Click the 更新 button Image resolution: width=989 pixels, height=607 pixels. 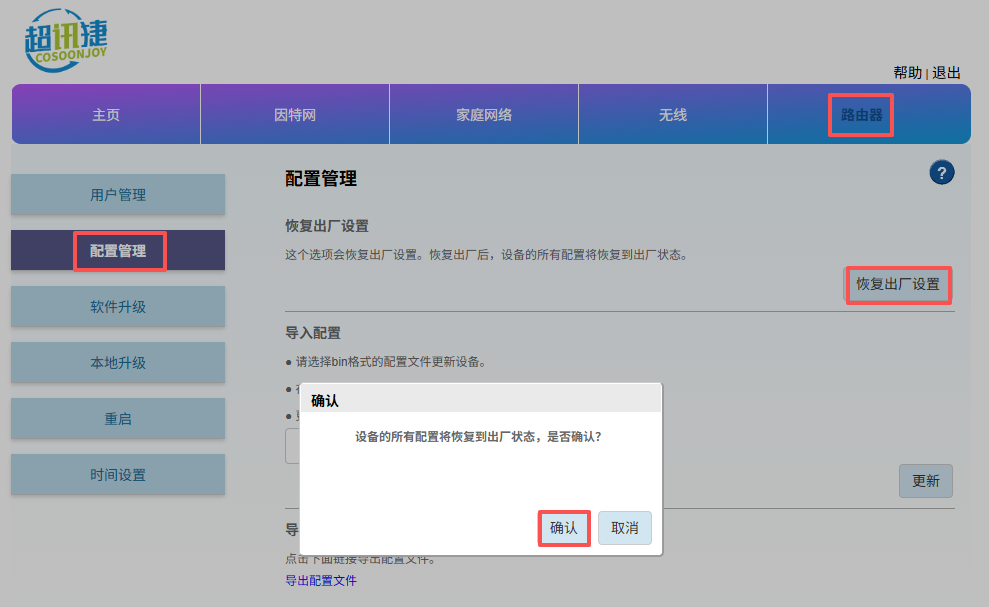click(x=925, y=481)
